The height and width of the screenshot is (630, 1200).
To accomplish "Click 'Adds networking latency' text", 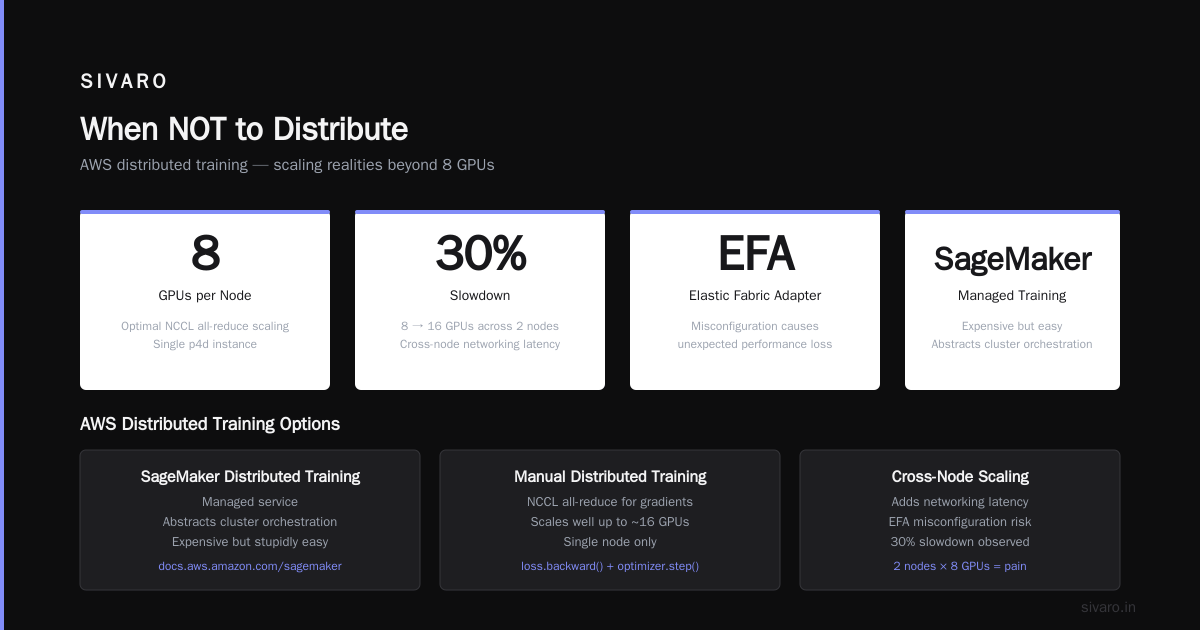I will 960,502.
